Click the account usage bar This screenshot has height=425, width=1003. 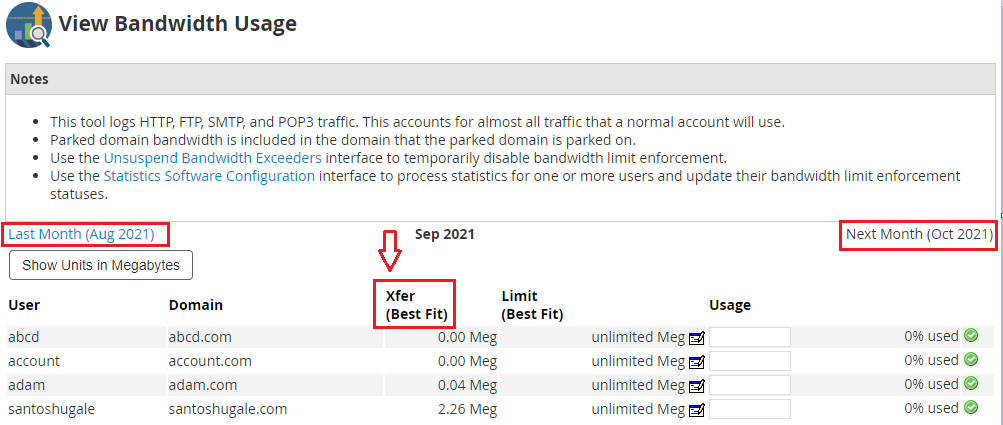750,361
